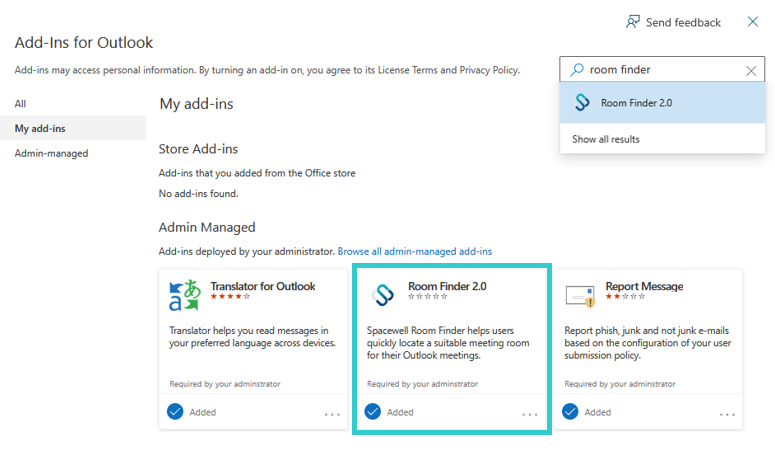Click the Admin Managed heading
Screen dimensions: 775x454
pos(207,227)
